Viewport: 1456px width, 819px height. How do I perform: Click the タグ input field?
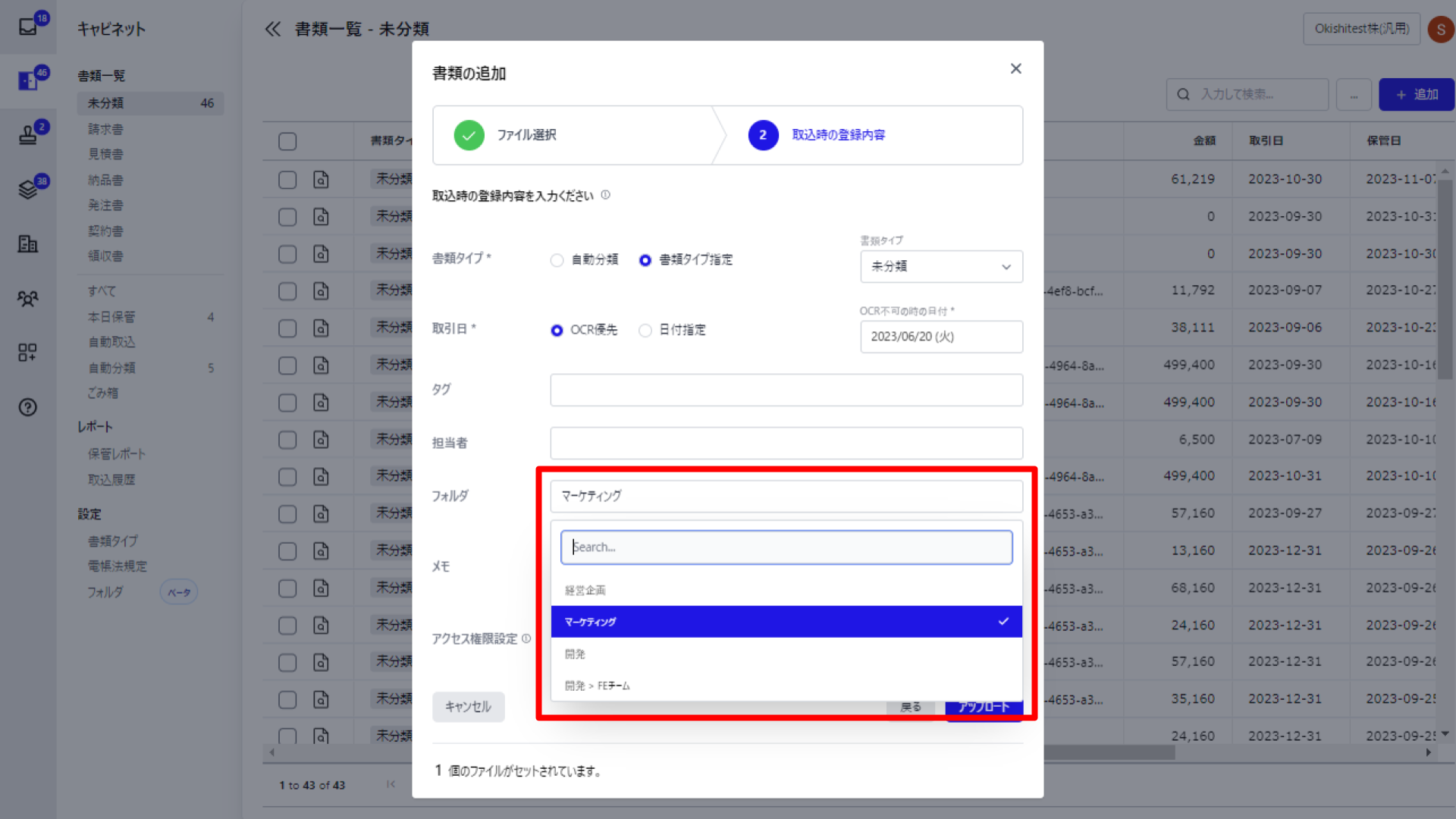click(x=786, y=390)
